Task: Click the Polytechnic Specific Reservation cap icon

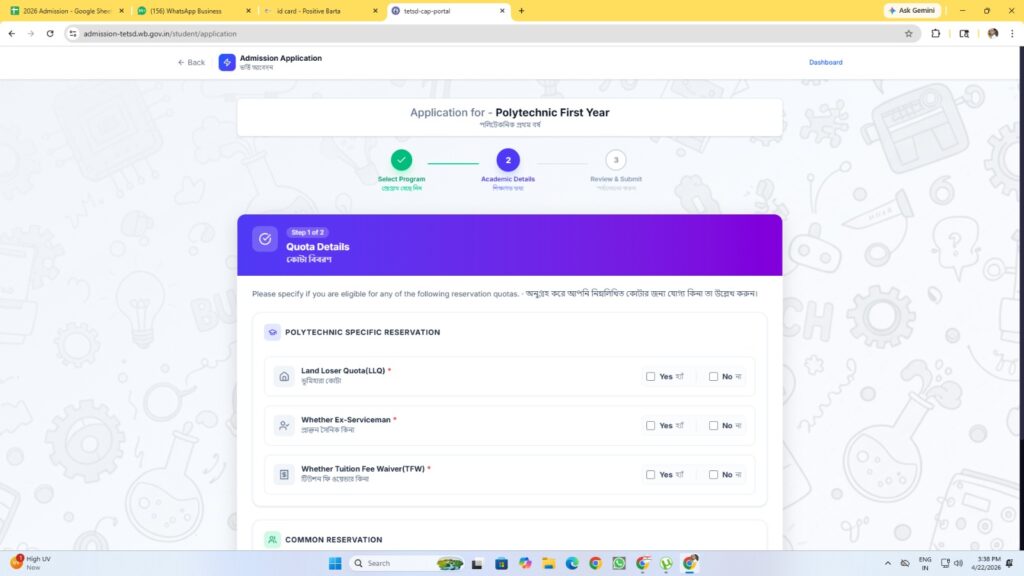Action: click(x=272, y=332)
